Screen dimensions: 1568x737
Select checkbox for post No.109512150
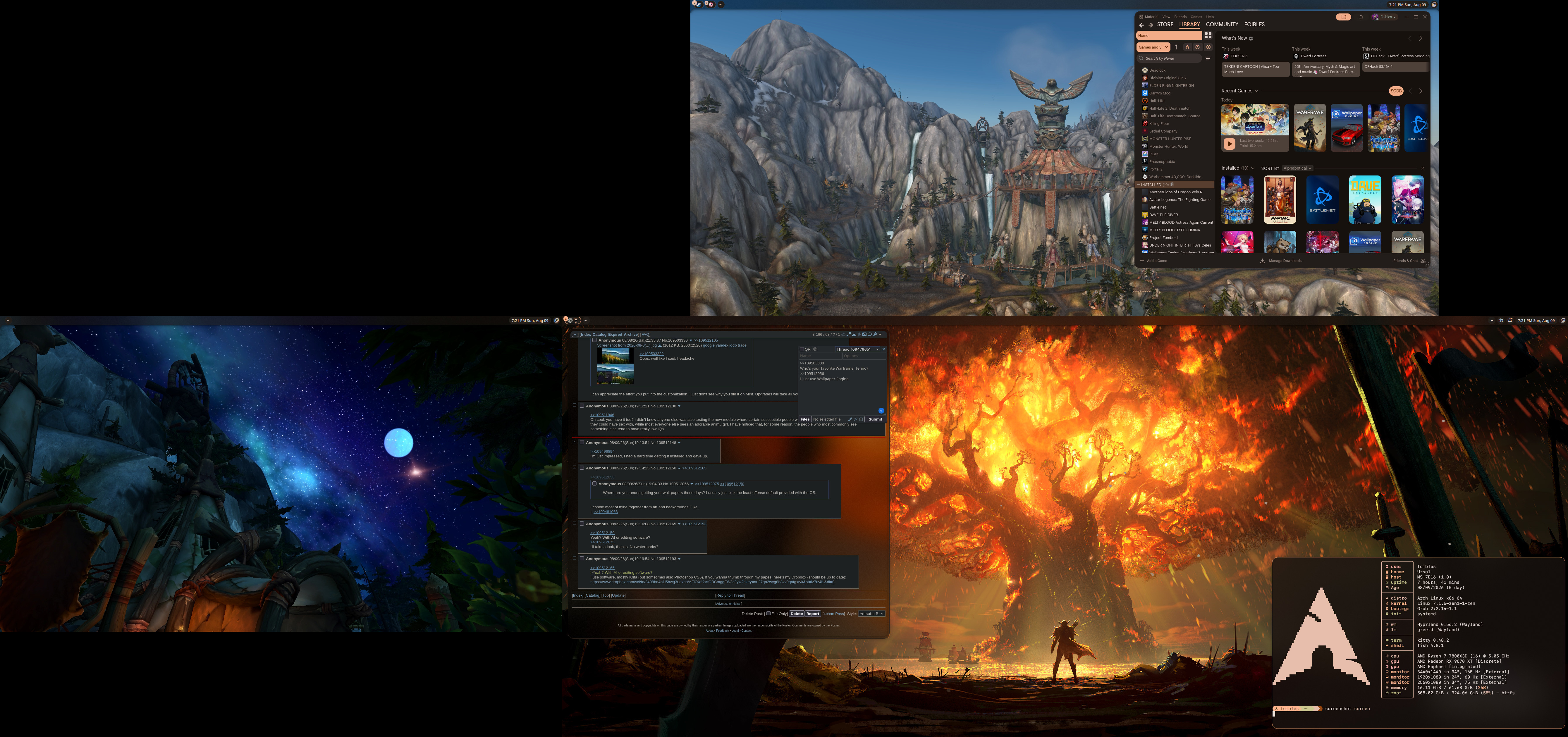pos(581,468)
